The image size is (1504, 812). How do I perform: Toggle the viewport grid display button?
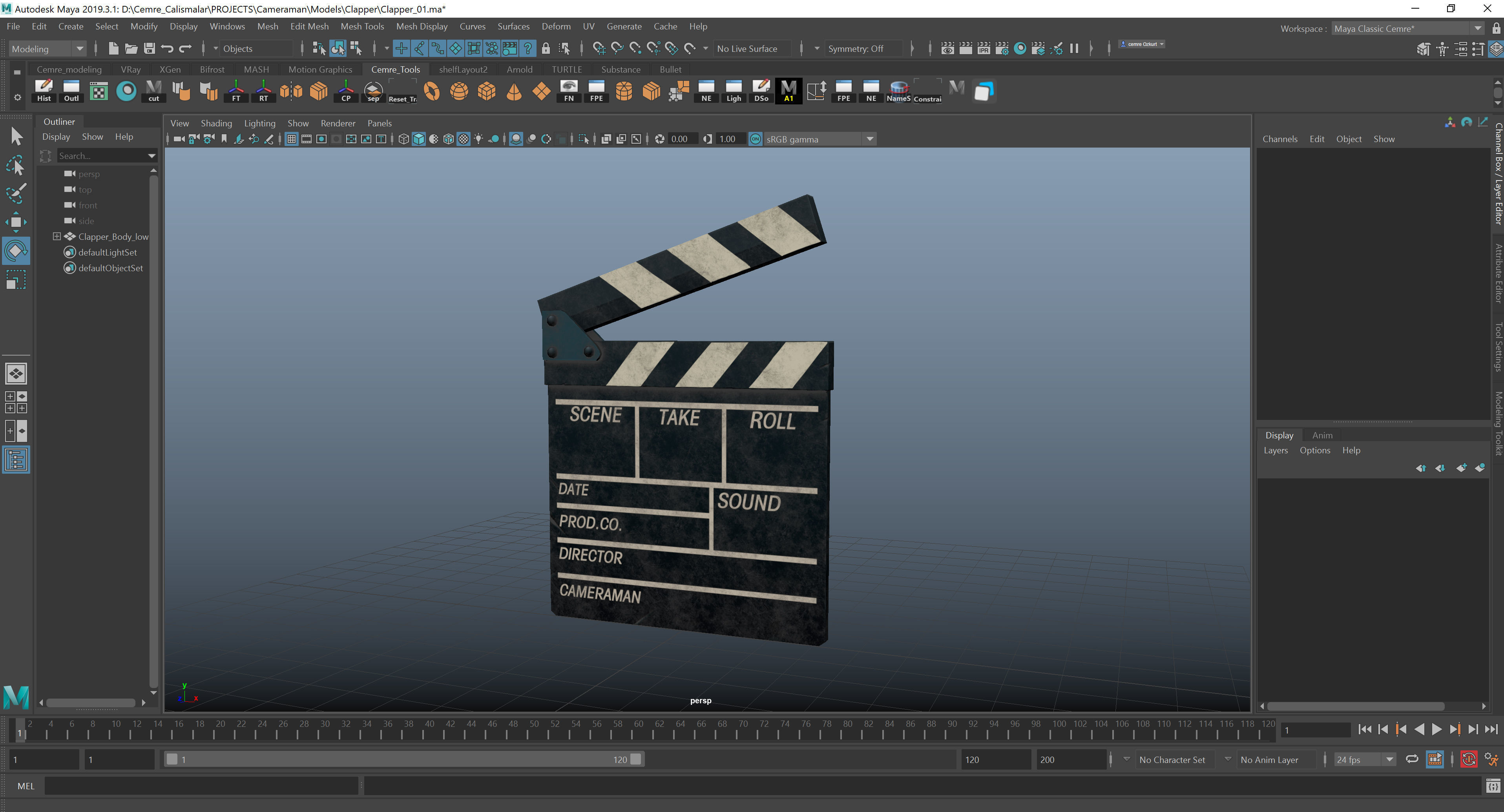291,139
